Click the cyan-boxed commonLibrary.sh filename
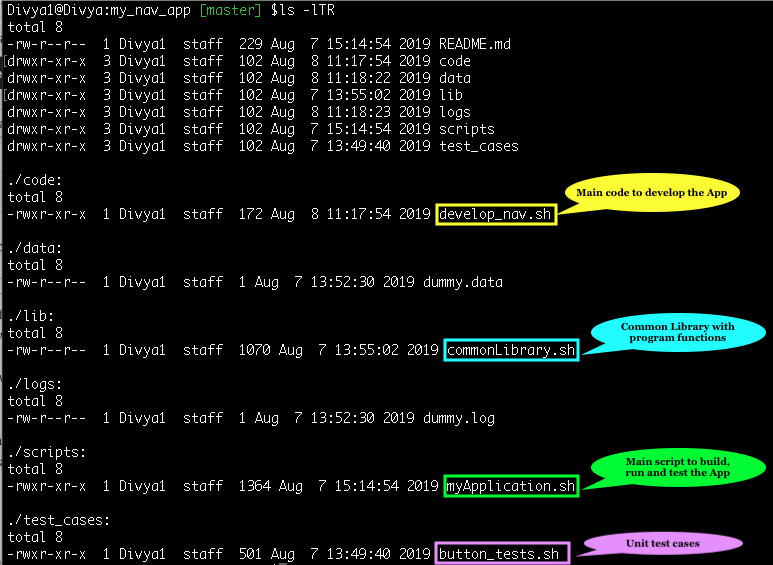Screen dimensions: 773x565 511,350
